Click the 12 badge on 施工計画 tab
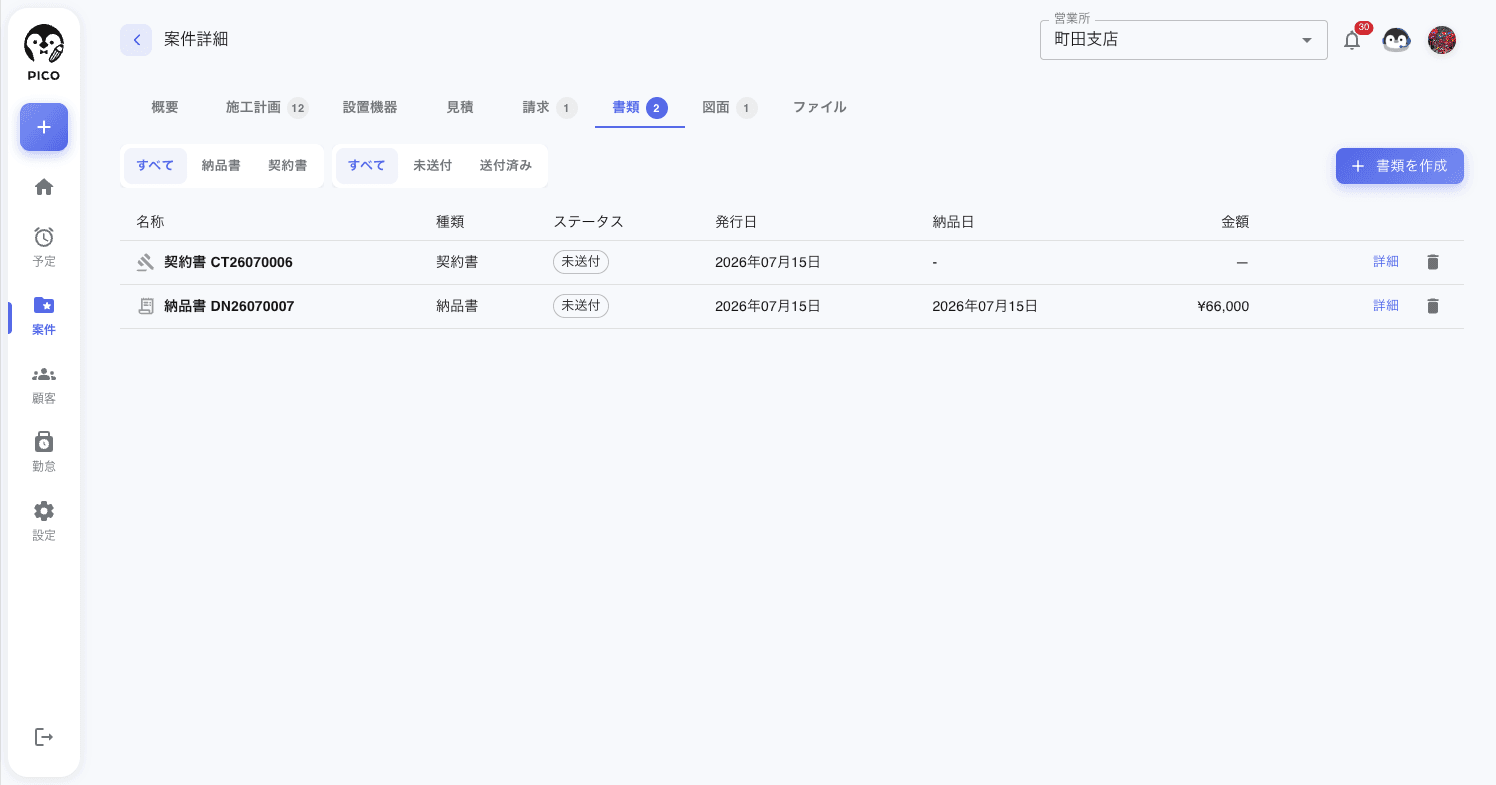This screenshot has width=1496, height=785. tap(298, 108)
